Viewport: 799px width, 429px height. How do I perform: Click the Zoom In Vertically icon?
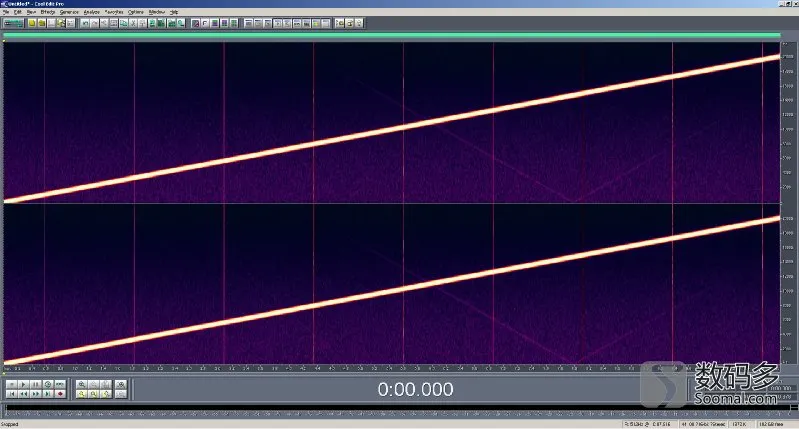click(121, 384)
